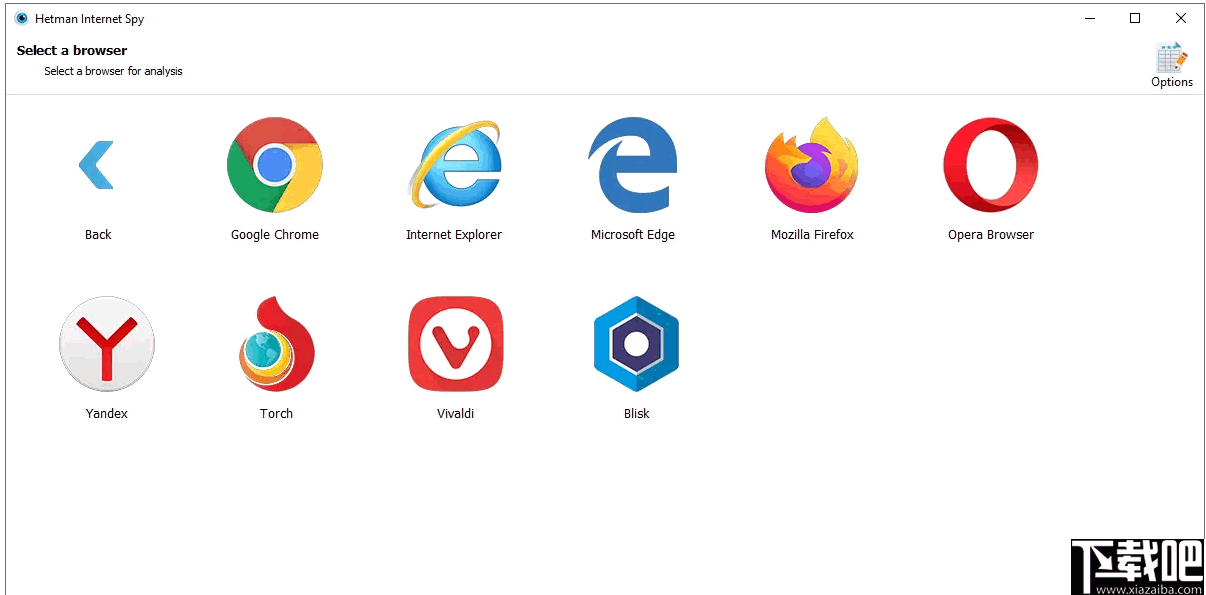1206x595 pixels.
Task: Click the "Torch" label
Action: coord(277,414)
